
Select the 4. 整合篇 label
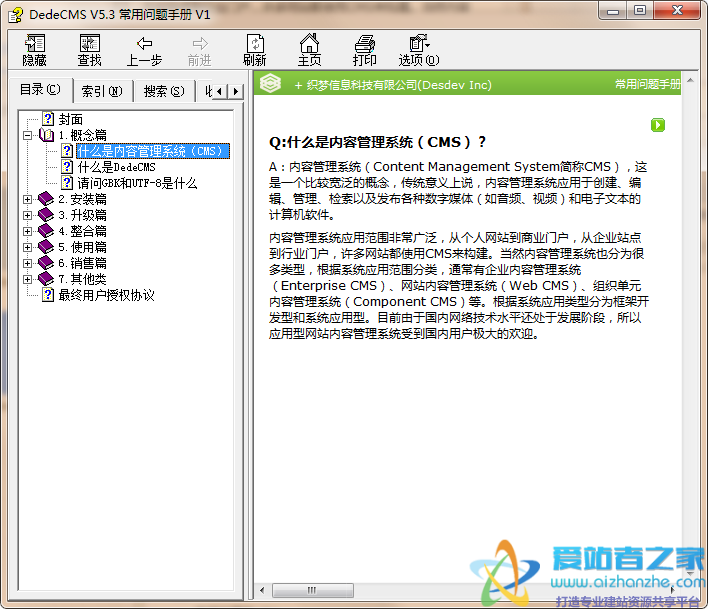pos(83,231)
